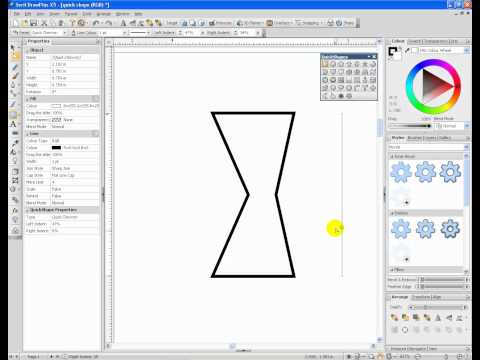Click the Depth slider in Arrange panel
This screenshot has width=480, height=360.
click(x=439, y=307)
